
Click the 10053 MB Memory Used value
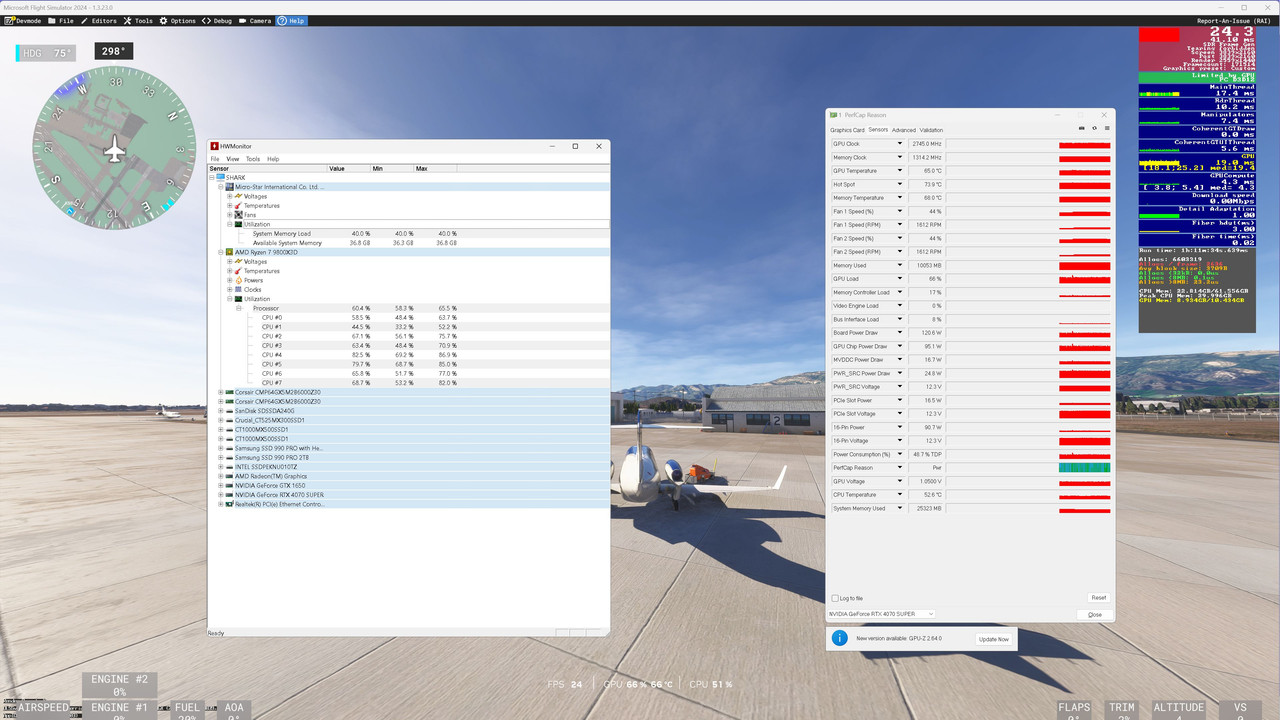tap(928, 266)
